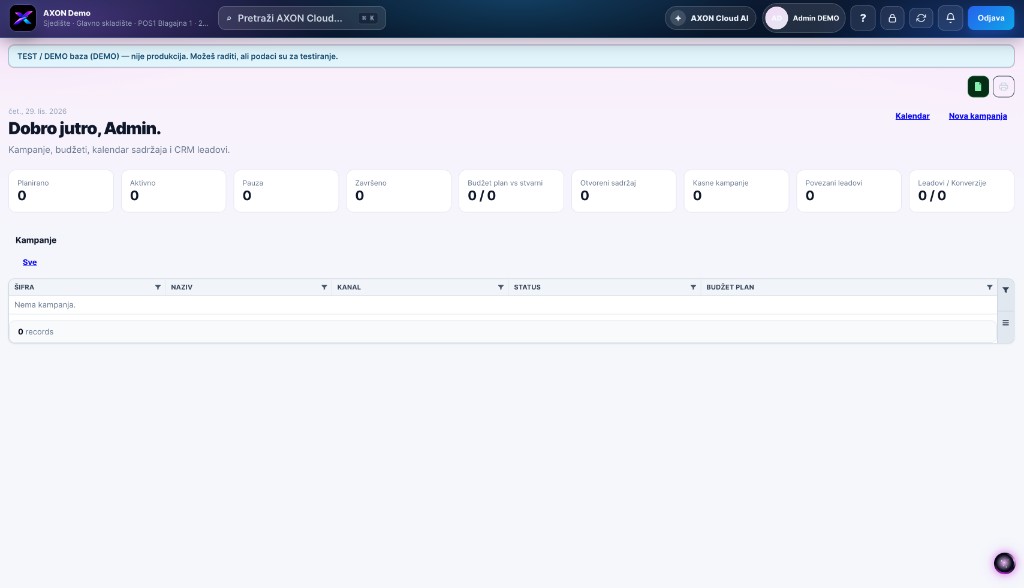
Task: Open the Status column filter
Action: (x=693, y=287)
